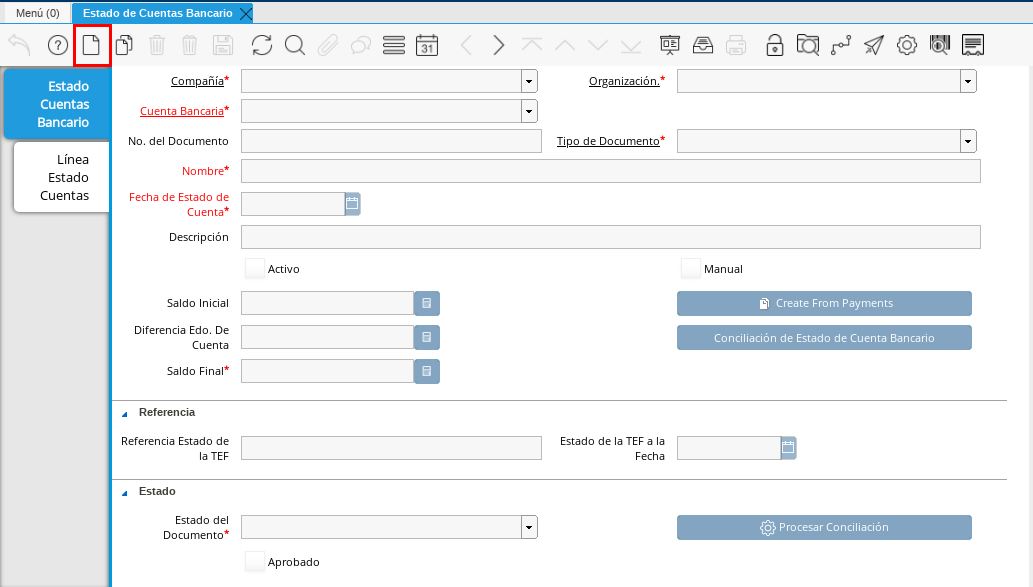Click the Cuenta Bancaria label link
Image resolution: width=1033 pixels, height=587 pixels.
point(182,111)
